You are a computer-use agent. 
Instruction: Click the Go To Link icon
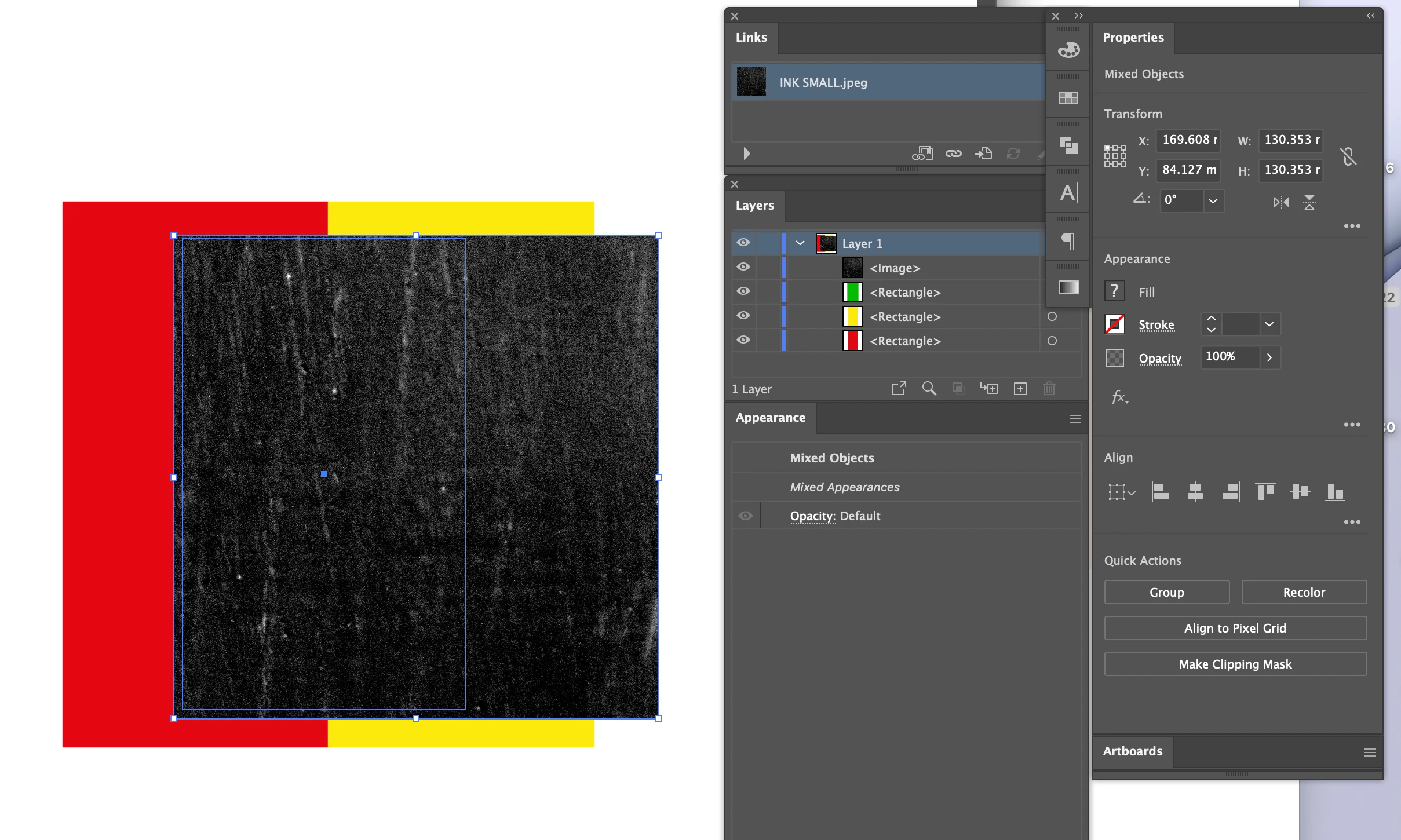click(983, 154)
